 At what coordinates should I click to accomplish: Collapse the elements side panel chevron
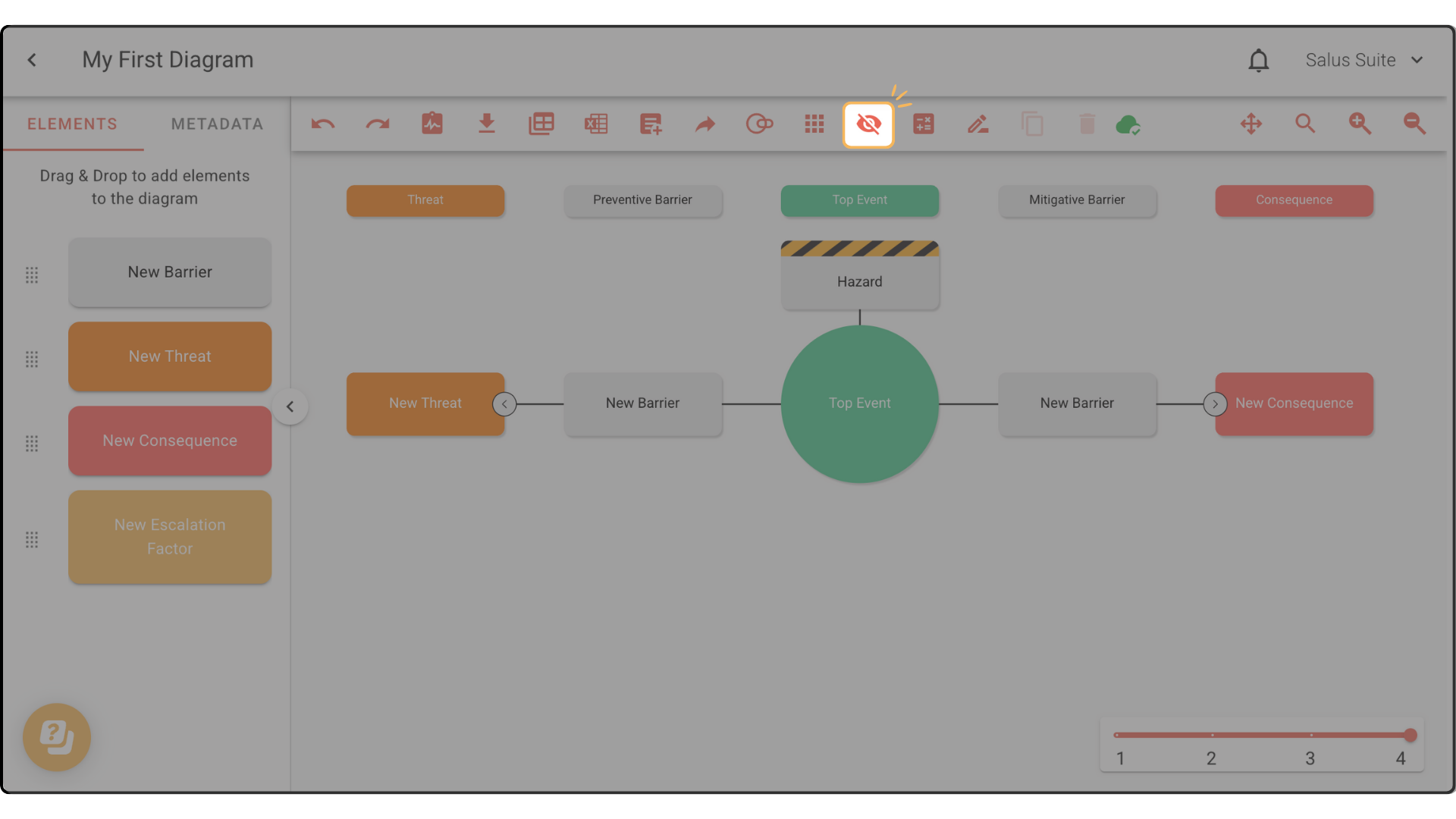[x=290, y=406]
